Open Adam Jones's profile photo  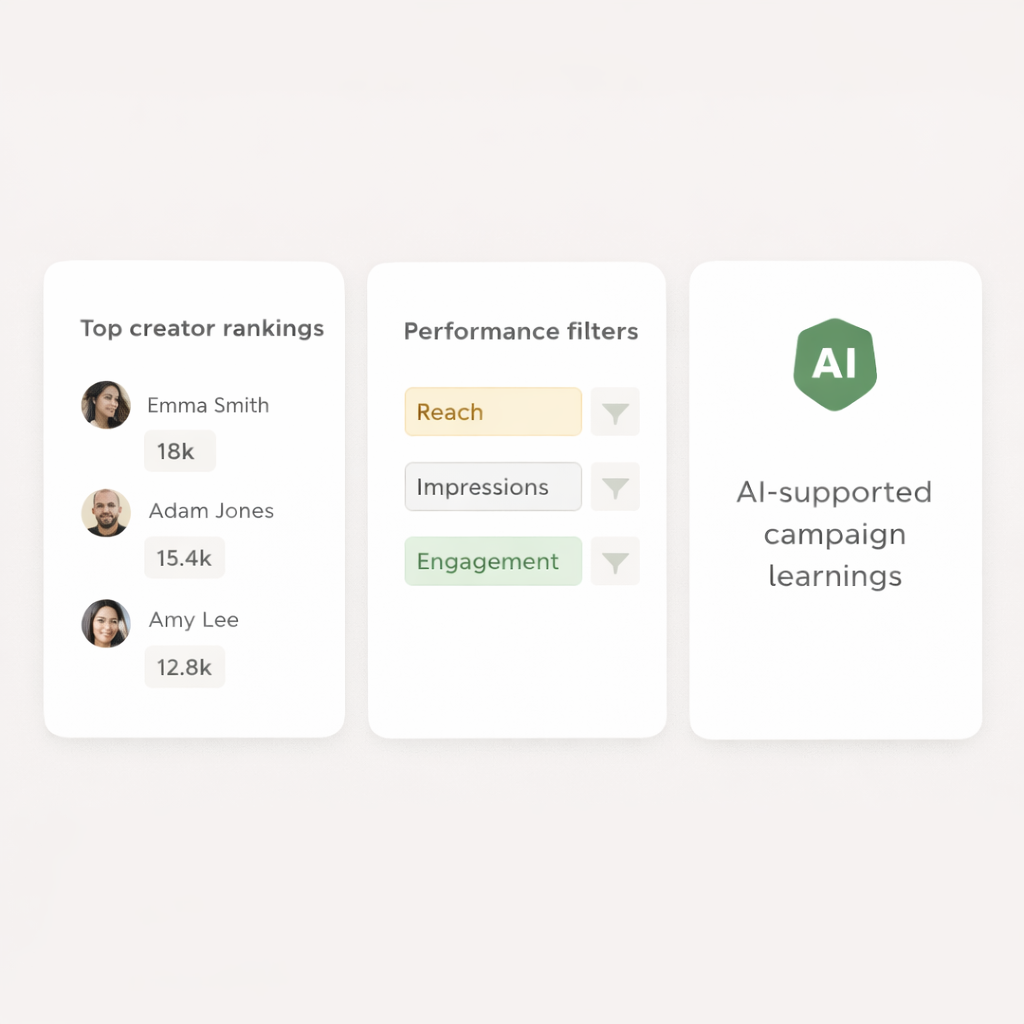click(106, 513)
